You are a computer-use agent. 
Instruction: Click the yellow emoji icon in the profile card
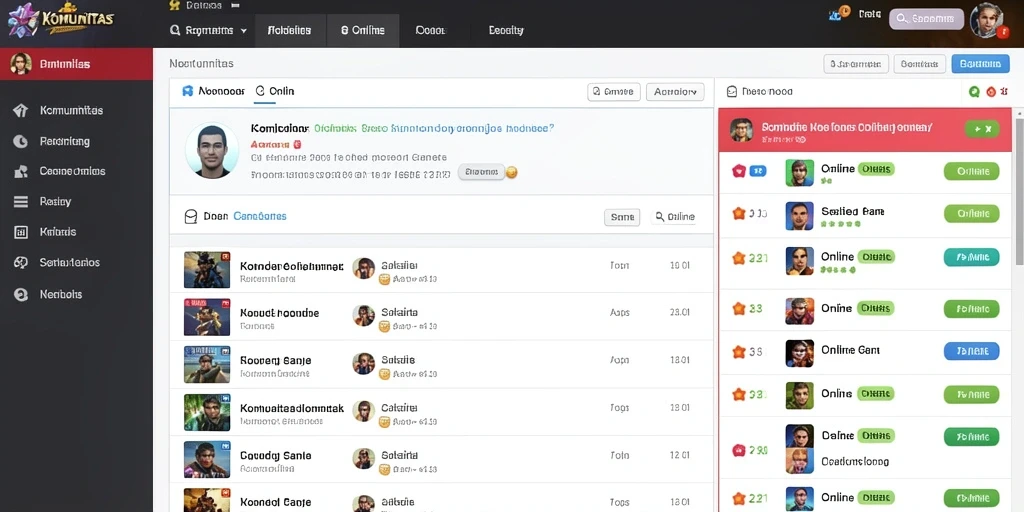pos(512,173)
